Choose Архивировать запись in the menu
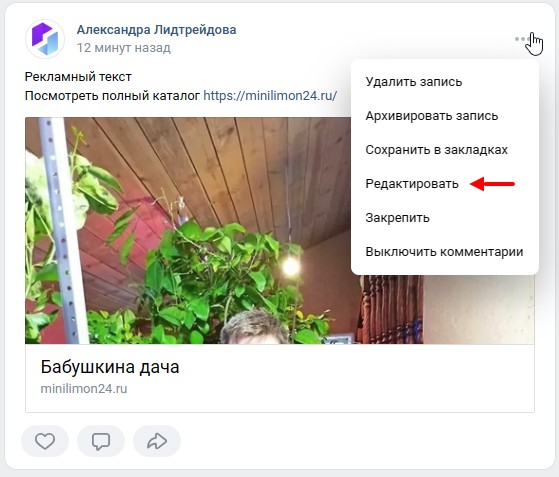This screenshot has width=559, height=477. [x=431, y=116]
